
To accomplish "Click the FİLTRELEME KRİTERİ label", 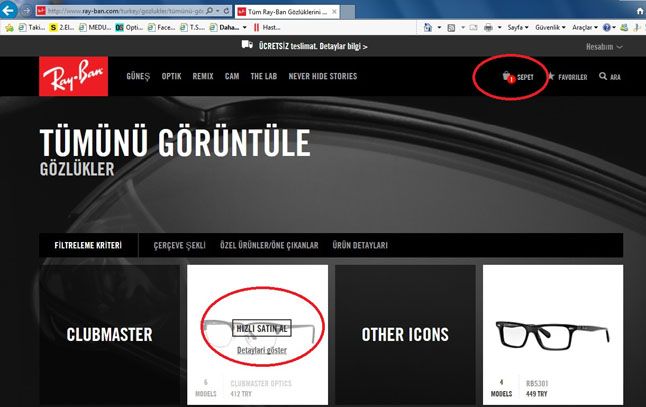I will pos(88,245).
